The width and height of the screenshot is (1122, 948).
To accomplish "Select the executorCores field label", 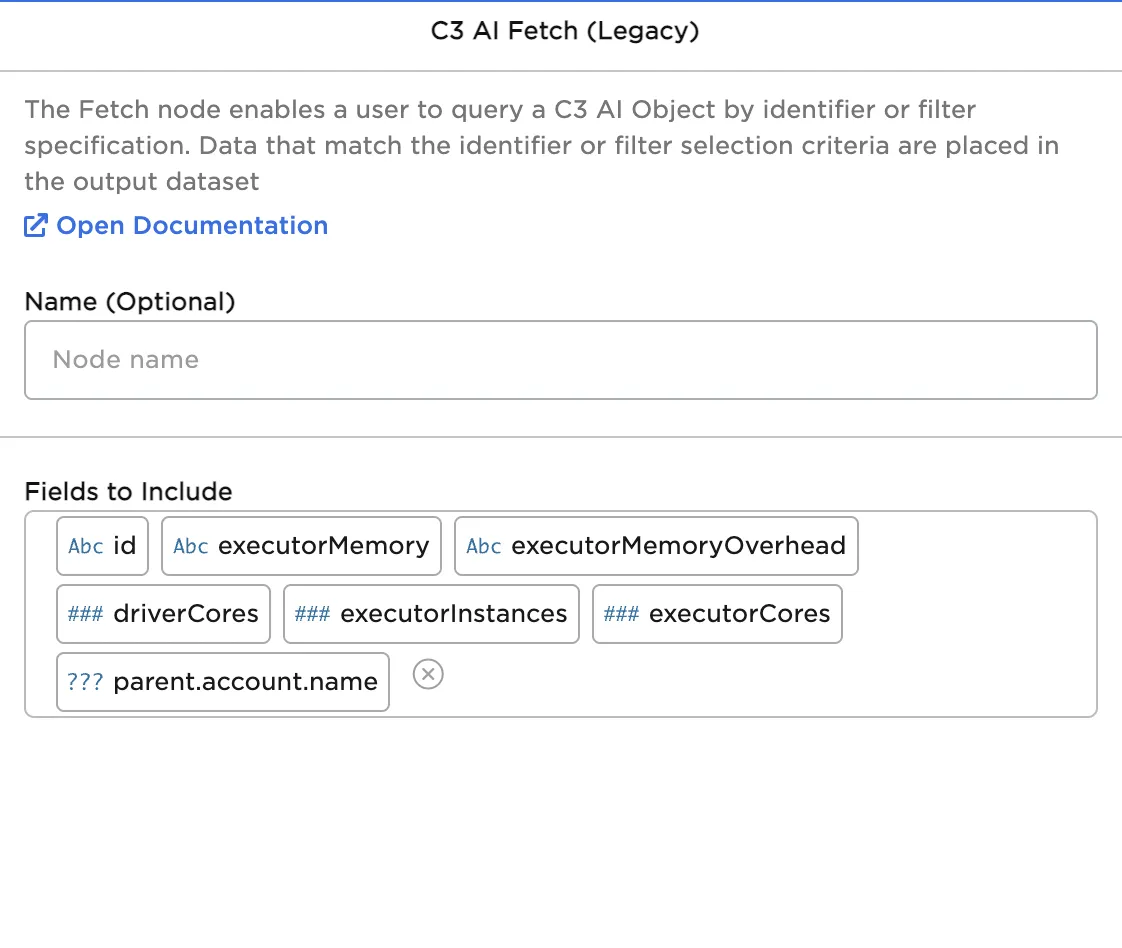I will coord(739,614).
